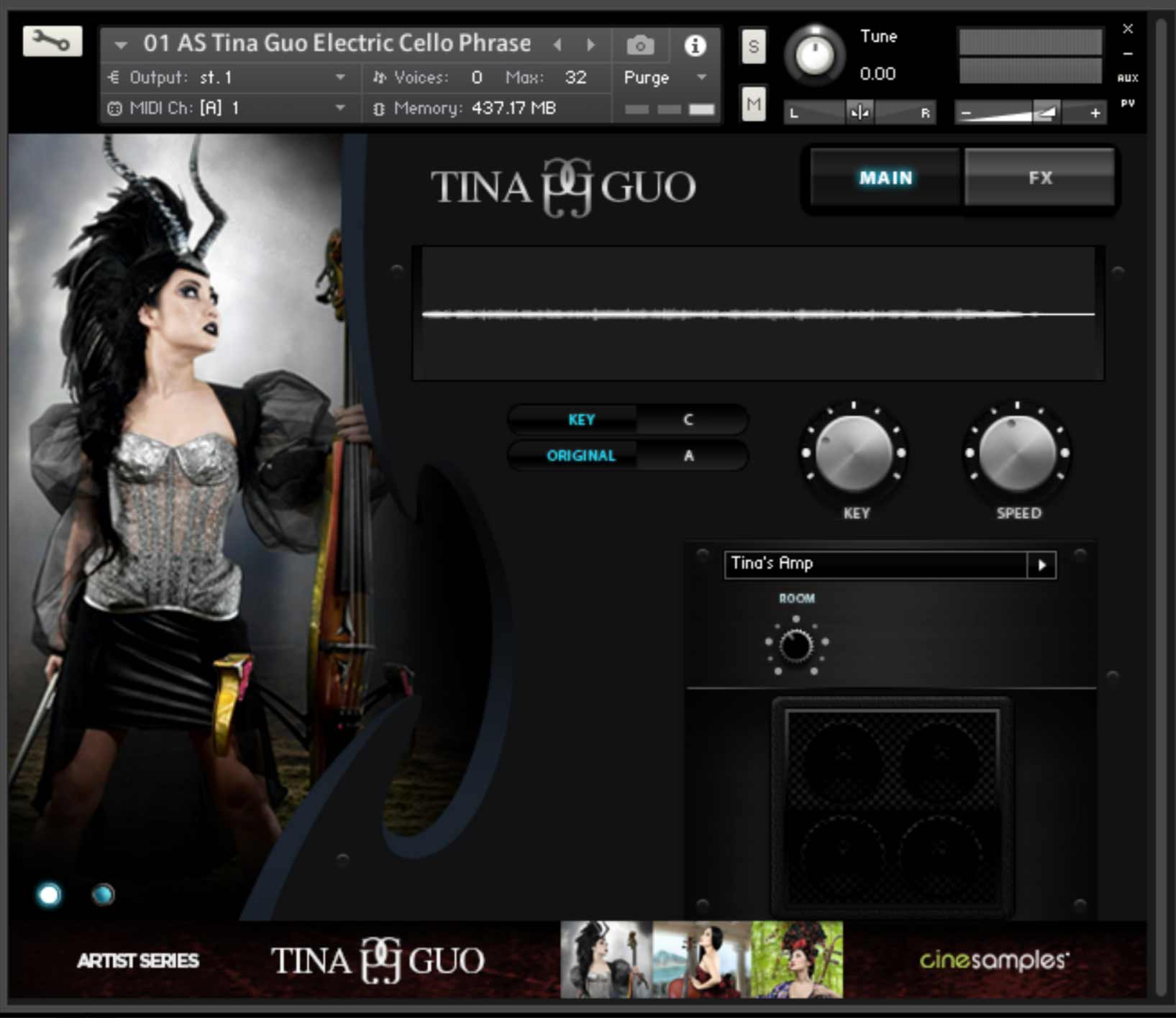
Task: Select the third floral costume thumbnail
Action: tap(797, 960)
